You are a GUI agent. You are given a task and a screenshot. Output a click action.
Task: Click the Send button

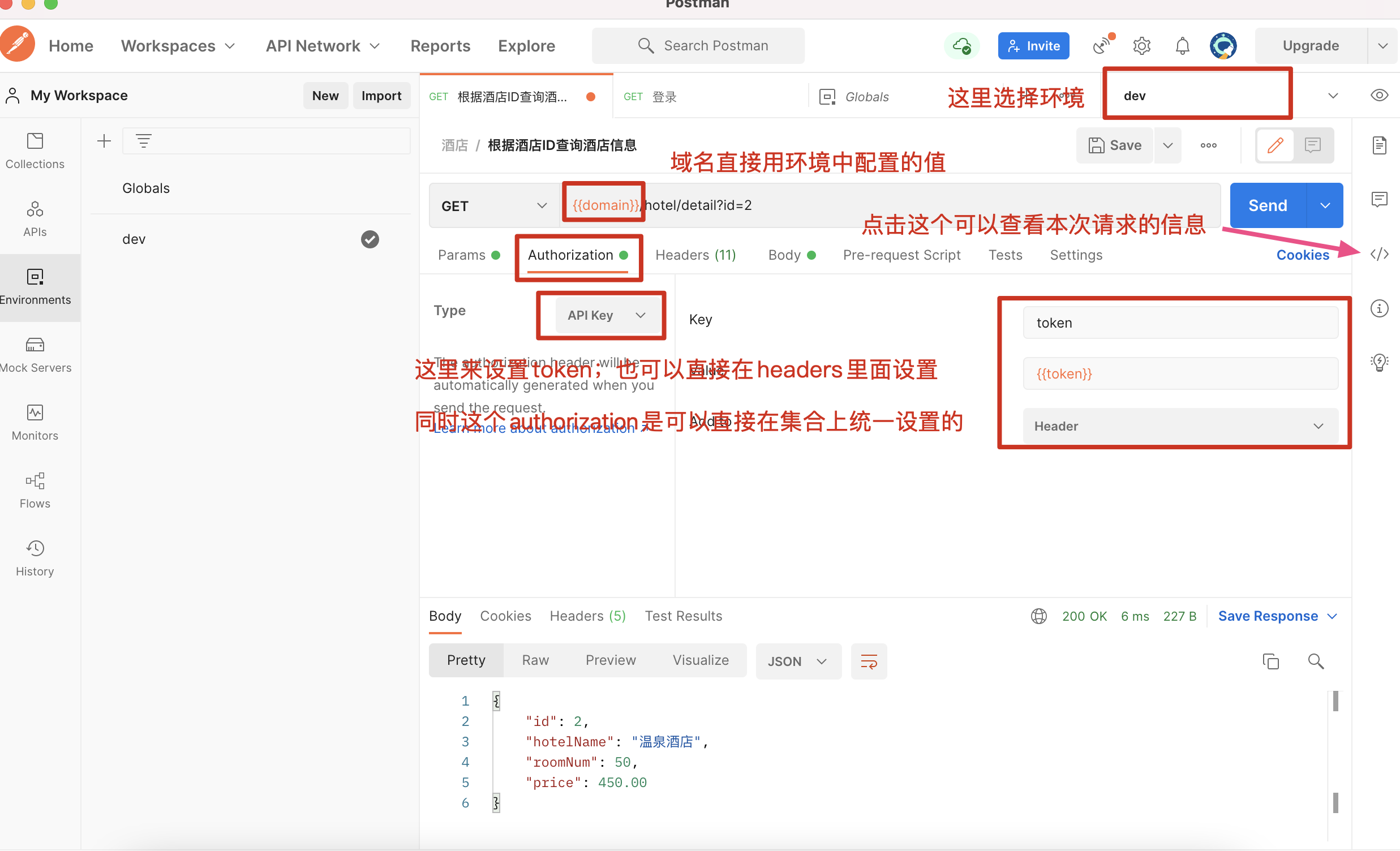1268,205
